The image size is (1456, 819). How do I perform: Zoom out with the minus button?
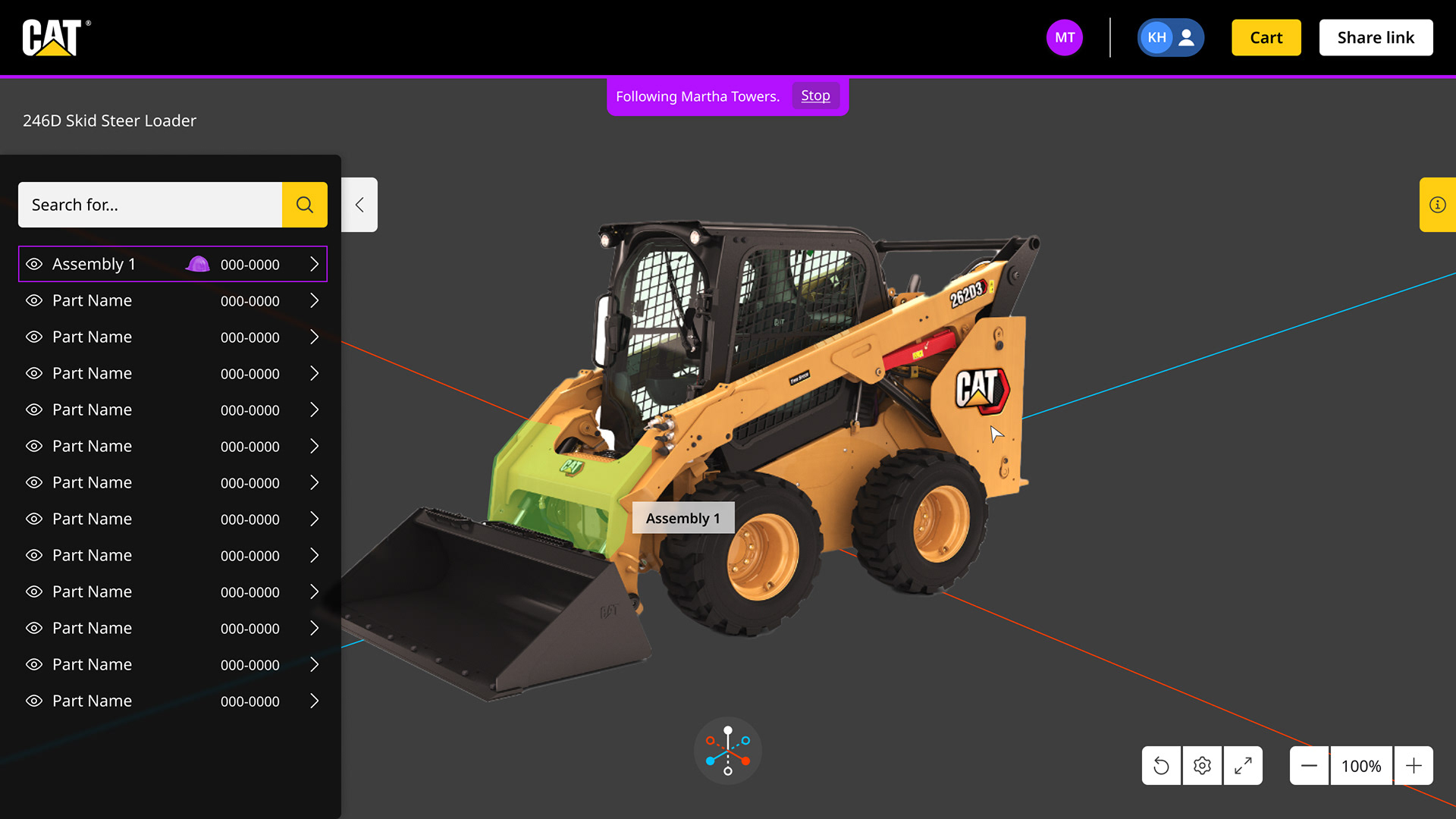(1309, 766)
